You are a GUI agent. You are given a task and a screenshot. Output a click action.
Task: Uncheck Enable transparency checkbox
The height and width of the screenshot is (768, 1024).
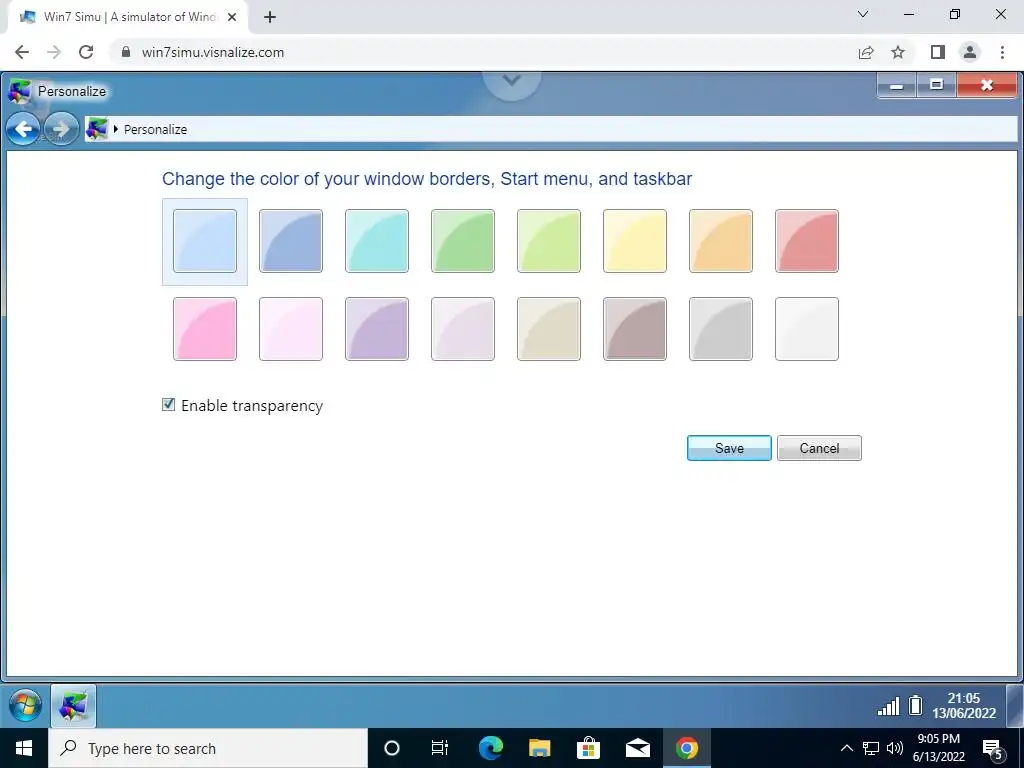click(168, 405)
